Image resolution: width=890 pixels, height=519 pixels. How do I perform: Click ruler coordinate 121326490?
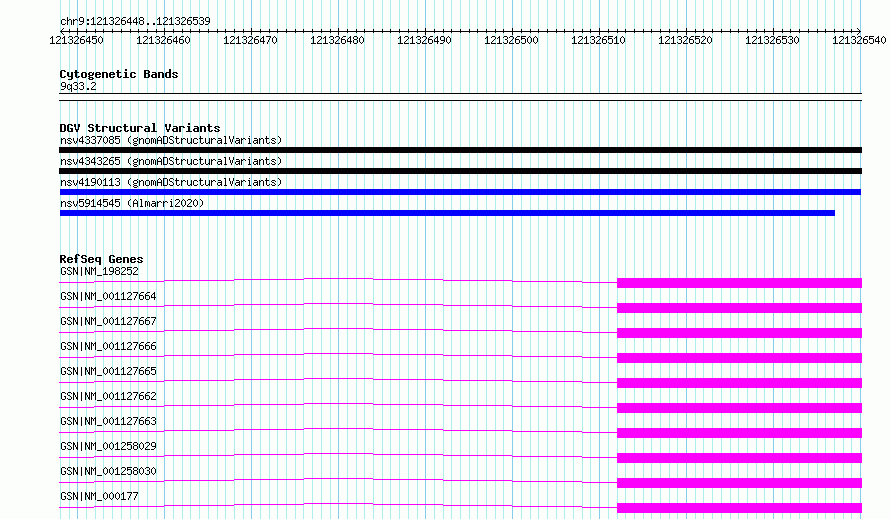(424, 40)
